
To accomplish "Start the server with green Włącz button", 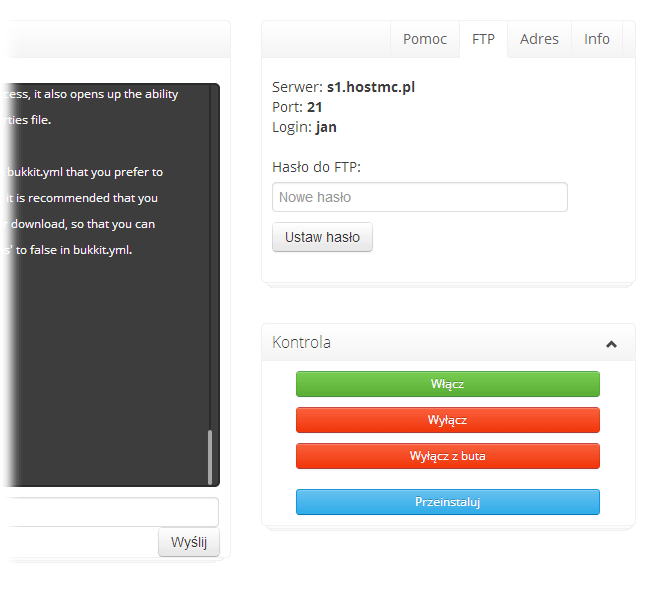I will click(447, 384).
